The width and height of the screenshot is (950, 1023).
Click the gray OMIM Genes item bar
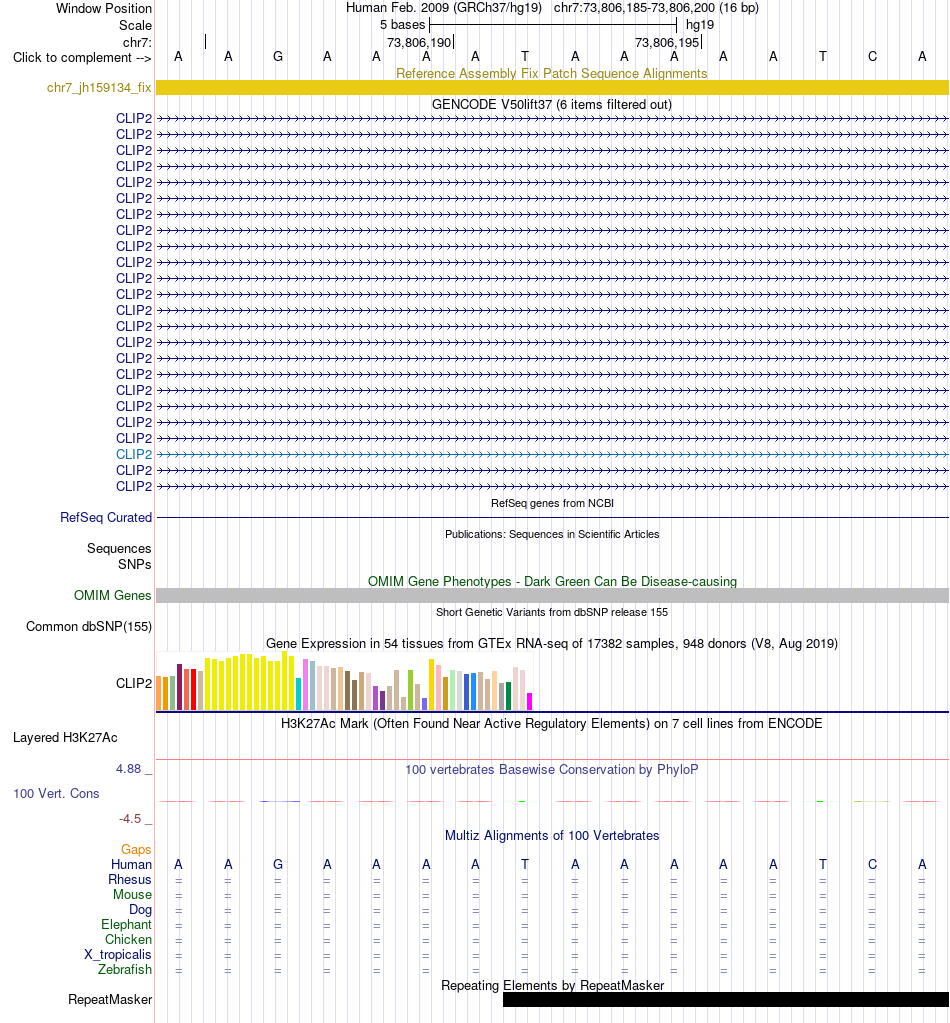(x=552, y=595)
